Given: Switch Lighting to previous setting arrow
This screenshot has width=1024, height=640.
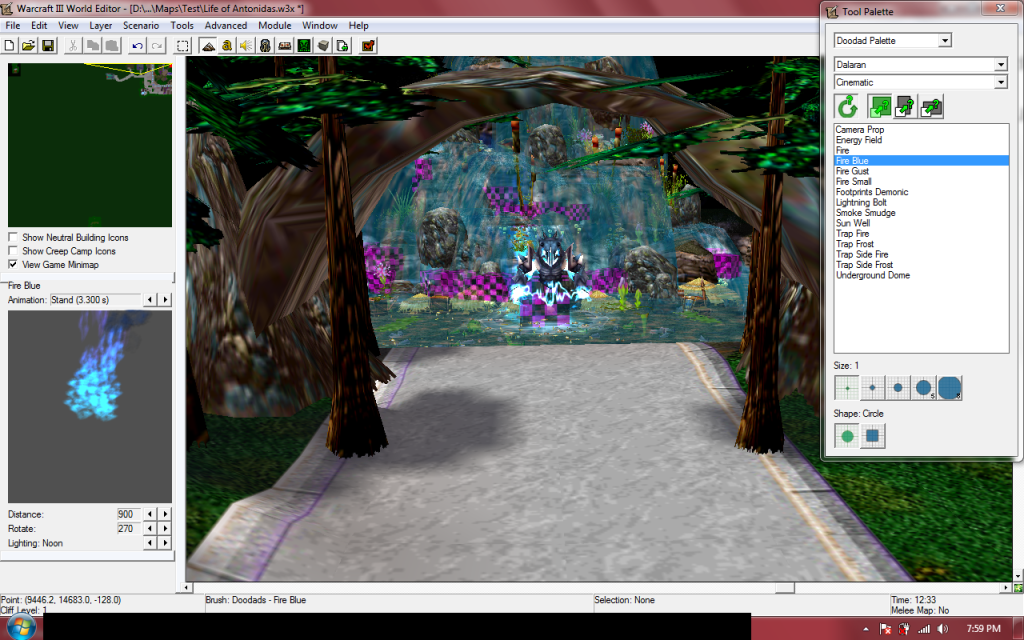Looking at the screenshot, I should pyautogui.click(x=150, y=543).
